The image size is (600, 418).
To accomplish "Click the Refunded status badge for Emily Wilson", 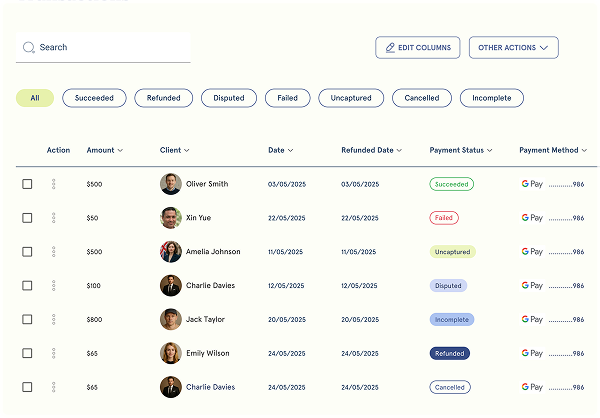I will pyautogui.click(x=449, y=353).
